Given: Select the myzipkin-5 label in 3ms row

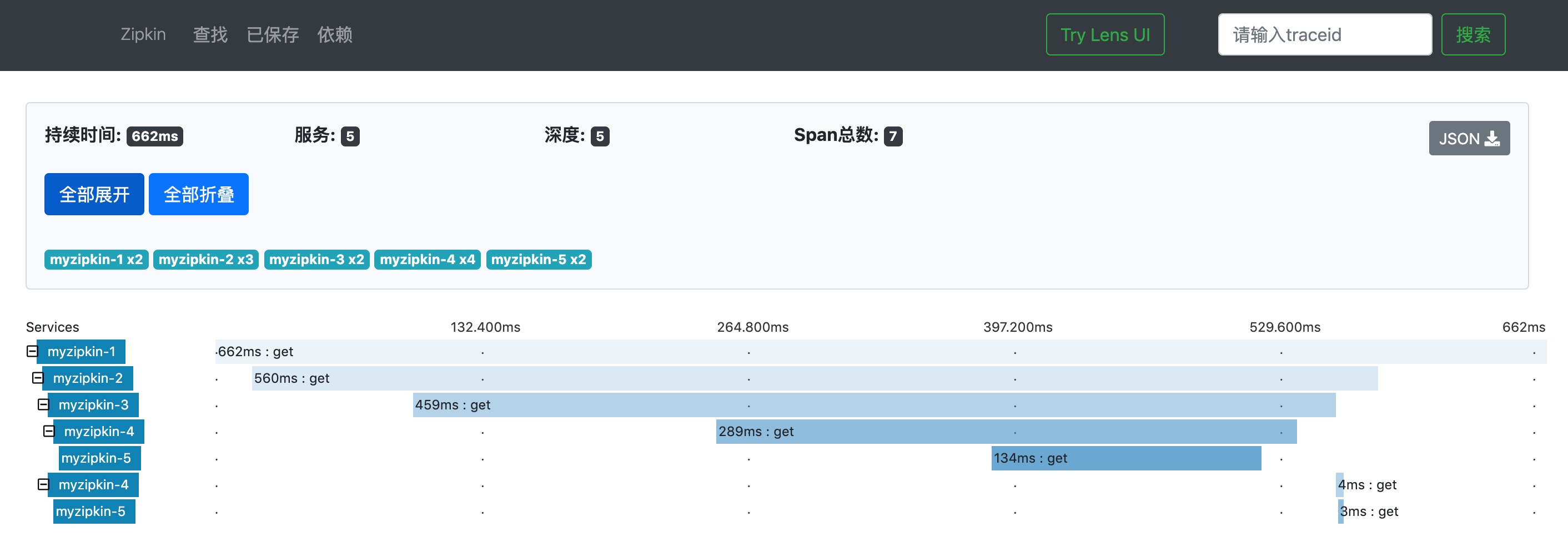Looking at the screenshot, I should coord(94,512).
